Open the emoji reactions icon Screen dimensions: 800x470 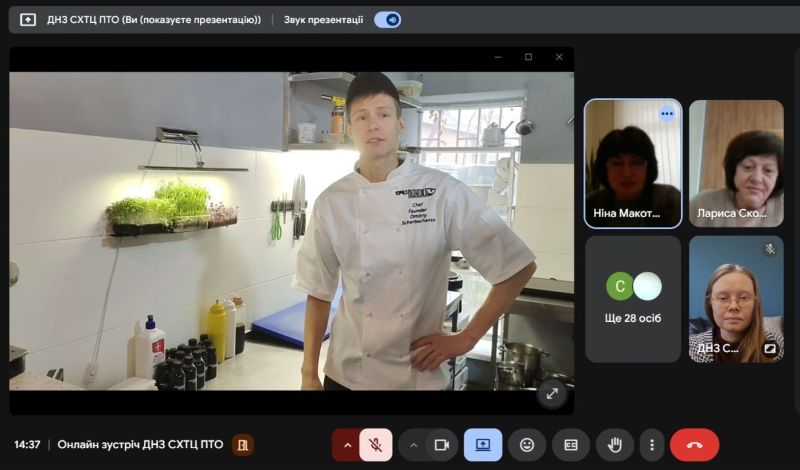tap(527, 445)
